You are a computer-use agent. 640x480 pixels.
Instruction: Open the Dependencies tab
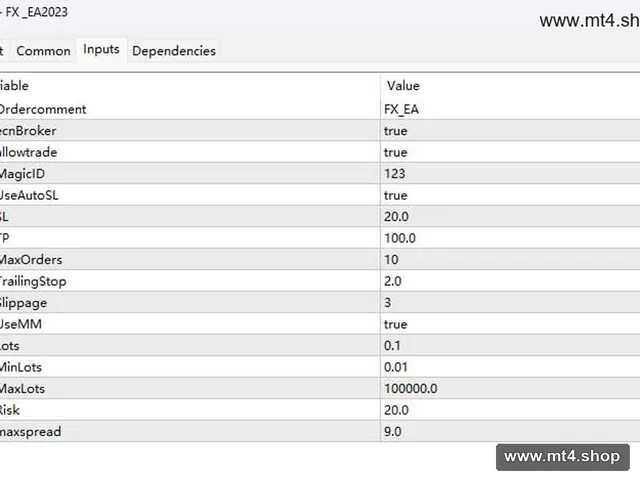click(174, 51)
